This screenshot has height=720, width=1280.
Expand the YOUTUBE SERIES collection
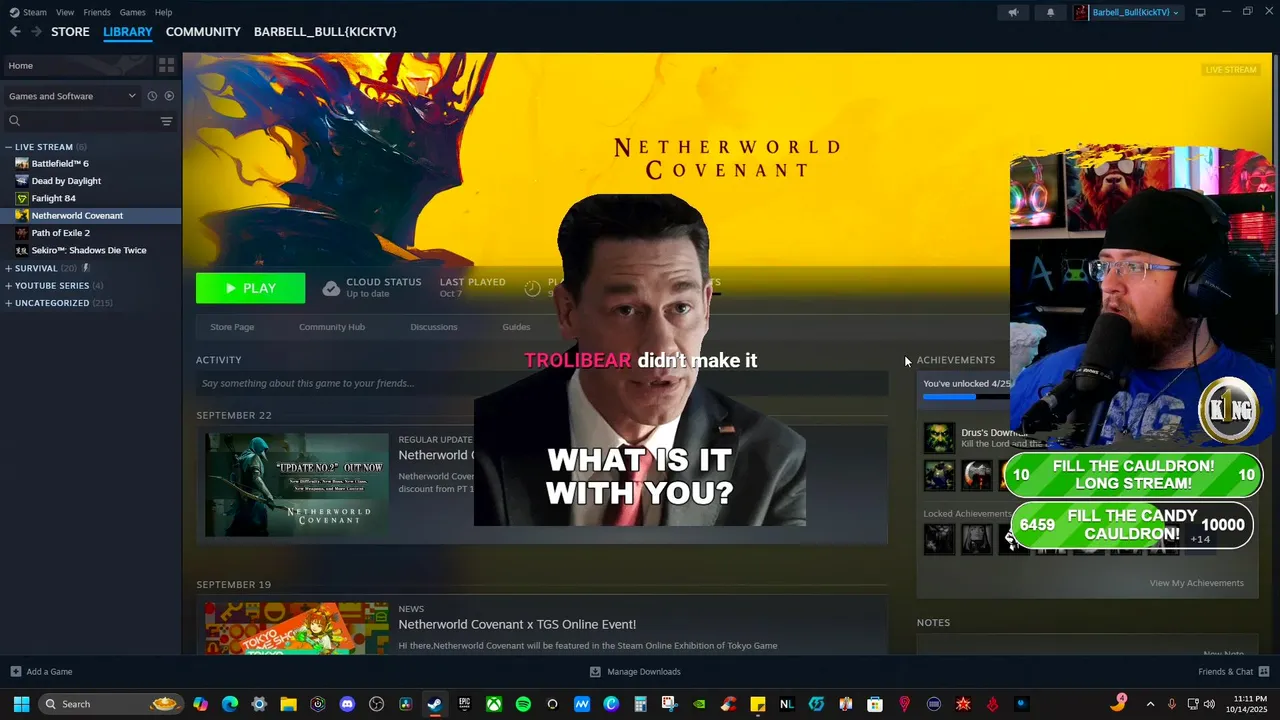click(x=8, y=285)
